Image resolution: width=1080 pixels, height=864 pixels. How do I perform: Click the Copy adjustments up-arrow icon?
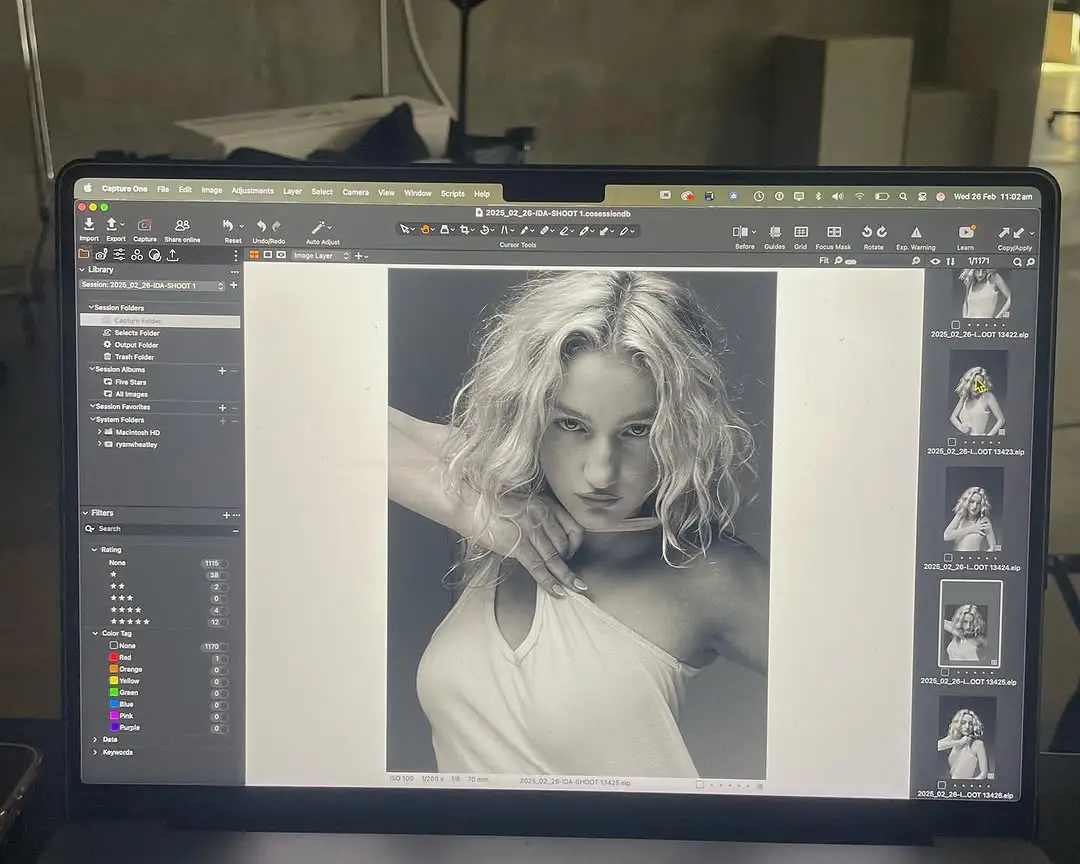(x=1004, y=234)
